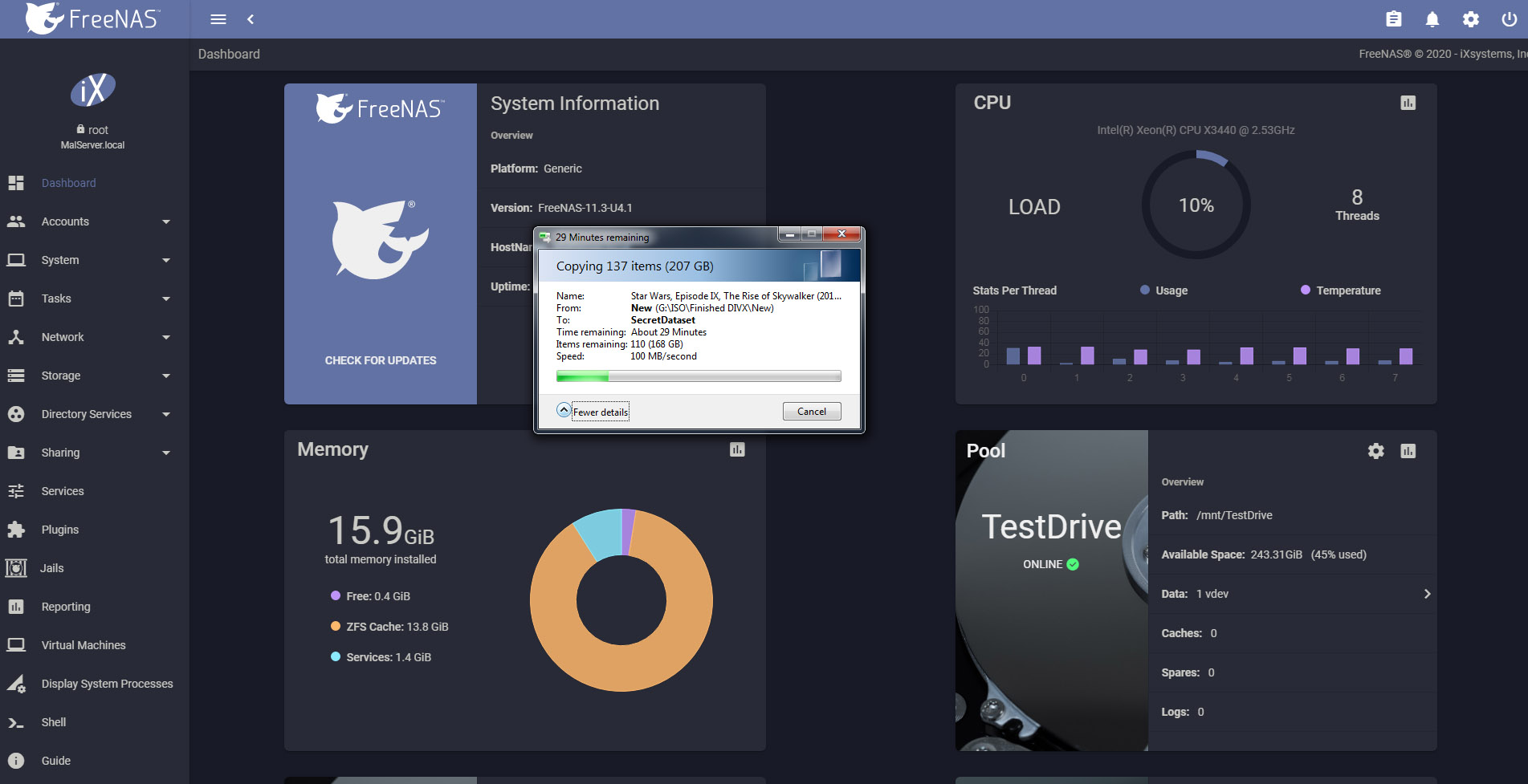Open Memory reports chart icon

tap(737, 449)
